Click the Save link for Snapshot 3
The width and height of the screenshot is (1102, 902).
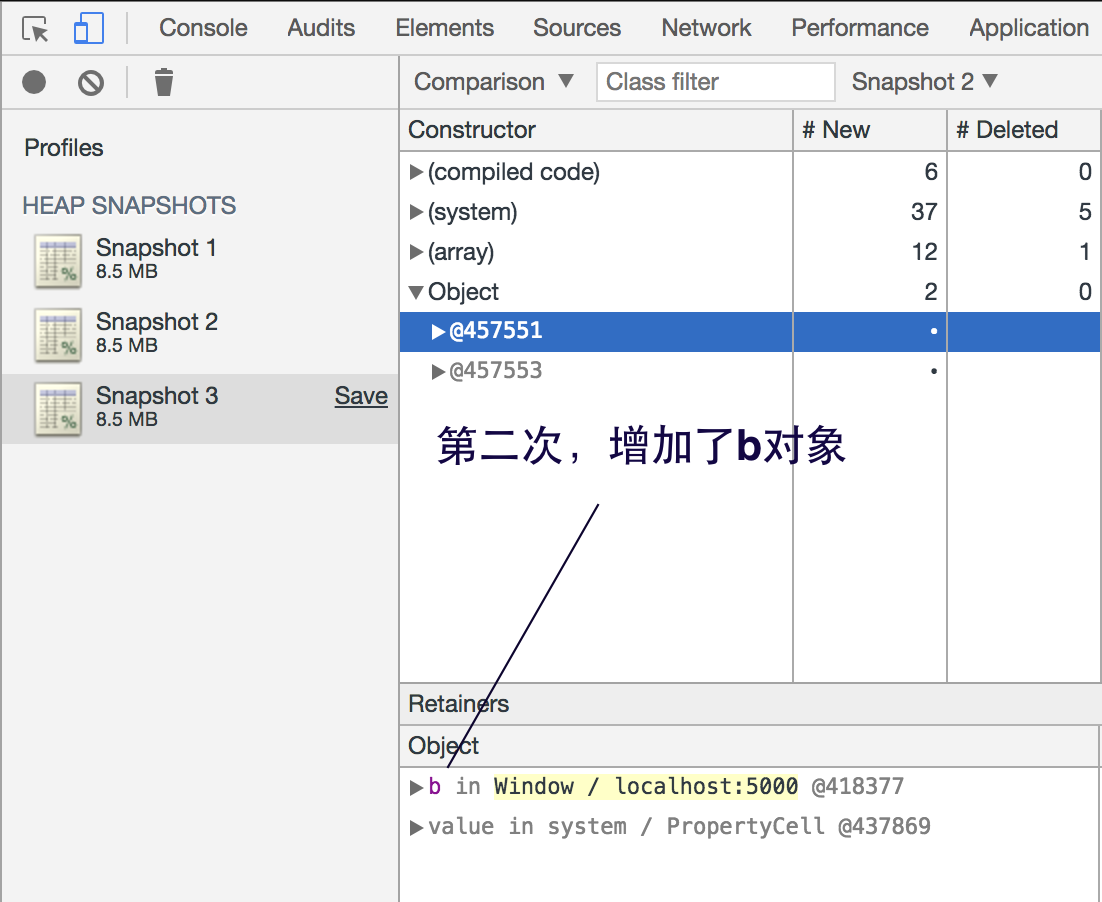click(361, 396)
